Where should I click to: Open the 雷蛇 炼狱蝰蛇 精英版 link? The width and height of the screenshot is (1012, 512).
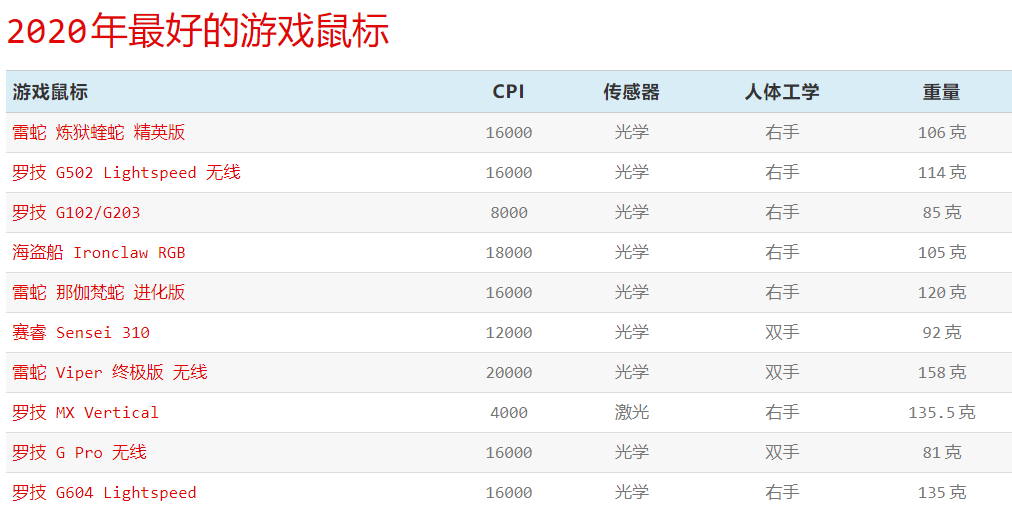tap(99, 132)
